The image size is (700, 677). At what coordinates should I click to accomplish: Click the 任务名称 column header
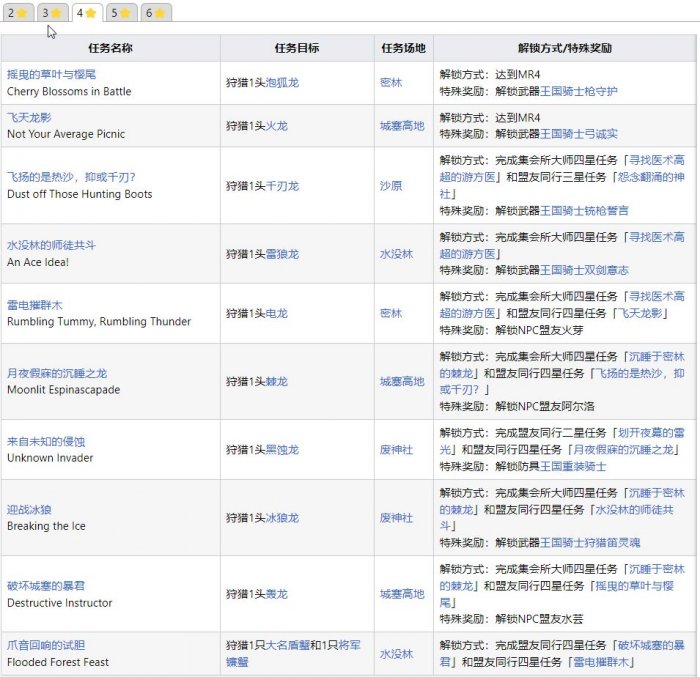pos(110,48)
